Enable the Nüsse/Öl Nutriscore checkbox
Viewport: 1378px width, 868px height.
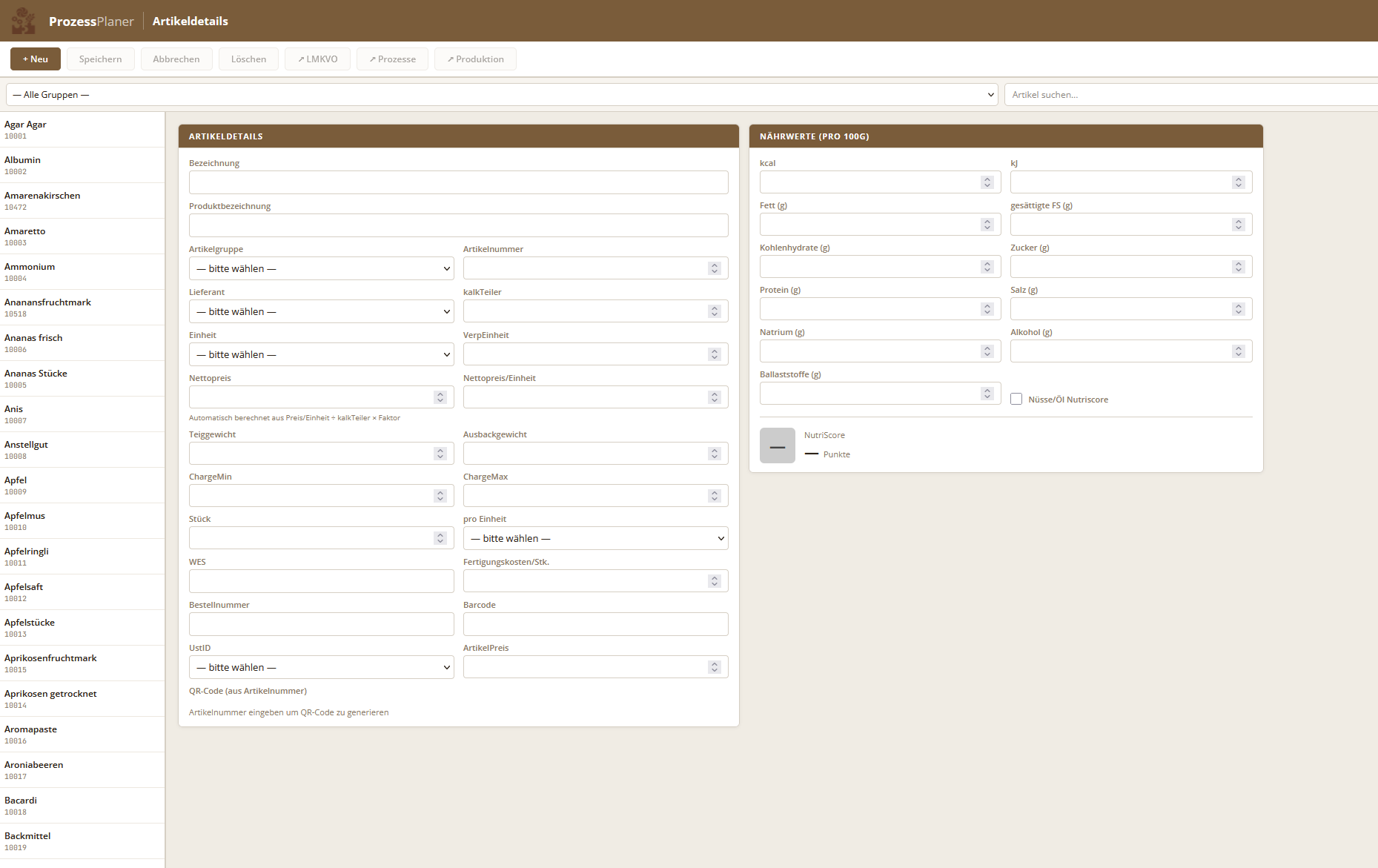coord(1016,400)
